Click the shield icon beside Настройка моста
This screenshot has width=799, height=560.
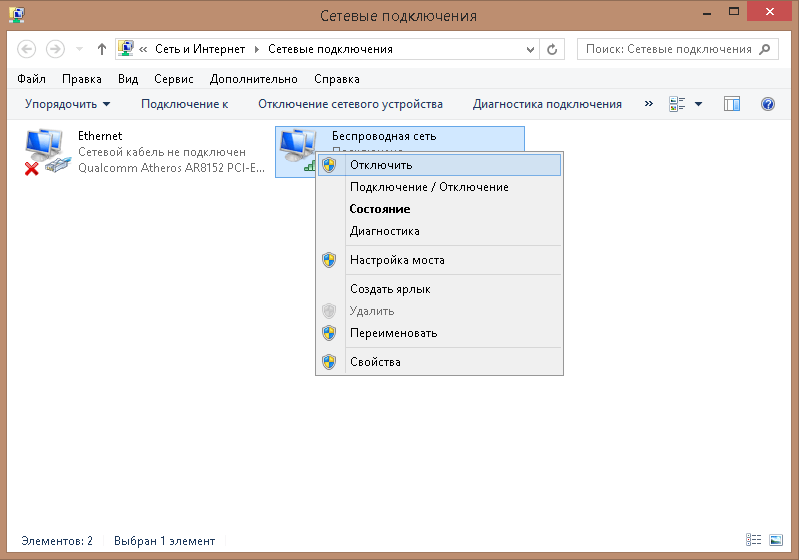(329, 260)
